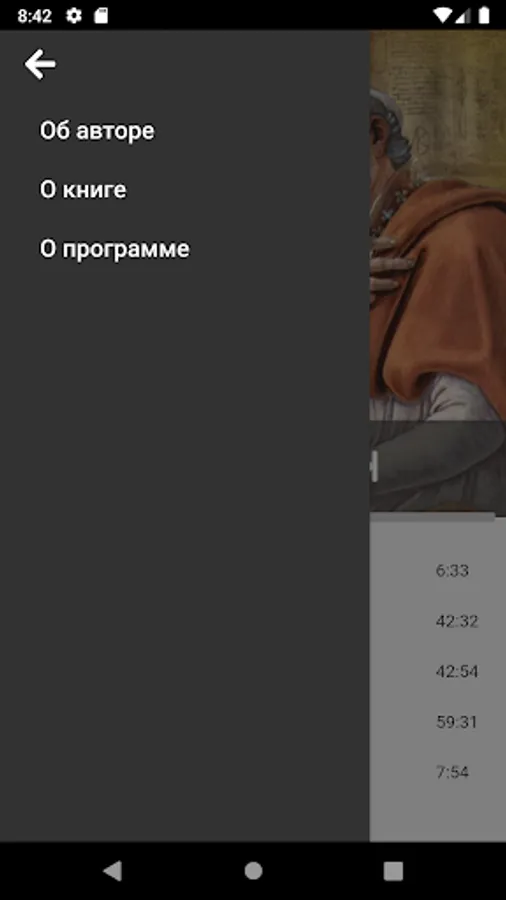
Task: Select the О книге menu item
Action: (83, 190)
